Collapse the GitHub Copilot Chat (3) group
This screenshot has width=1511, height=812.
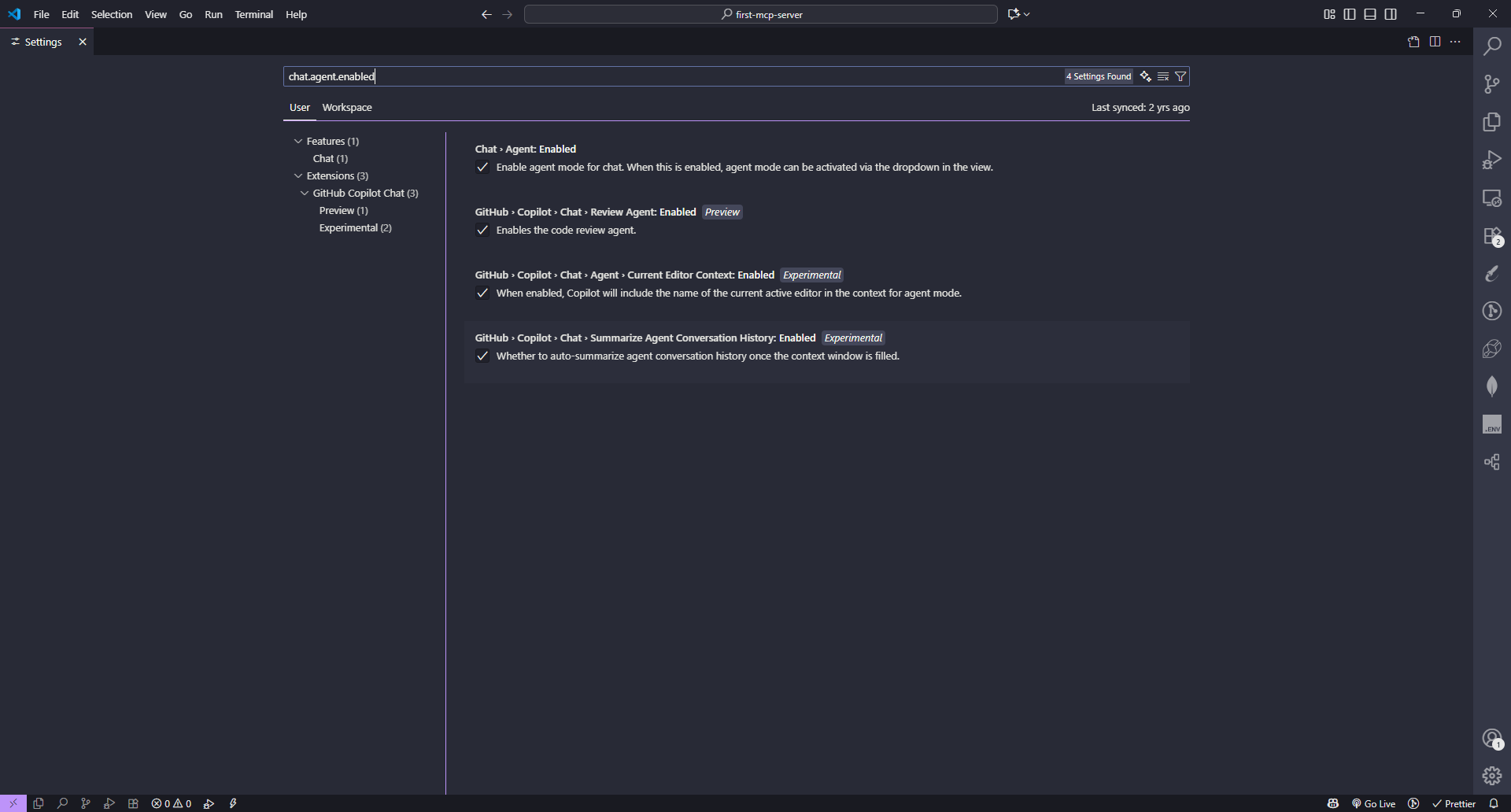305,193
